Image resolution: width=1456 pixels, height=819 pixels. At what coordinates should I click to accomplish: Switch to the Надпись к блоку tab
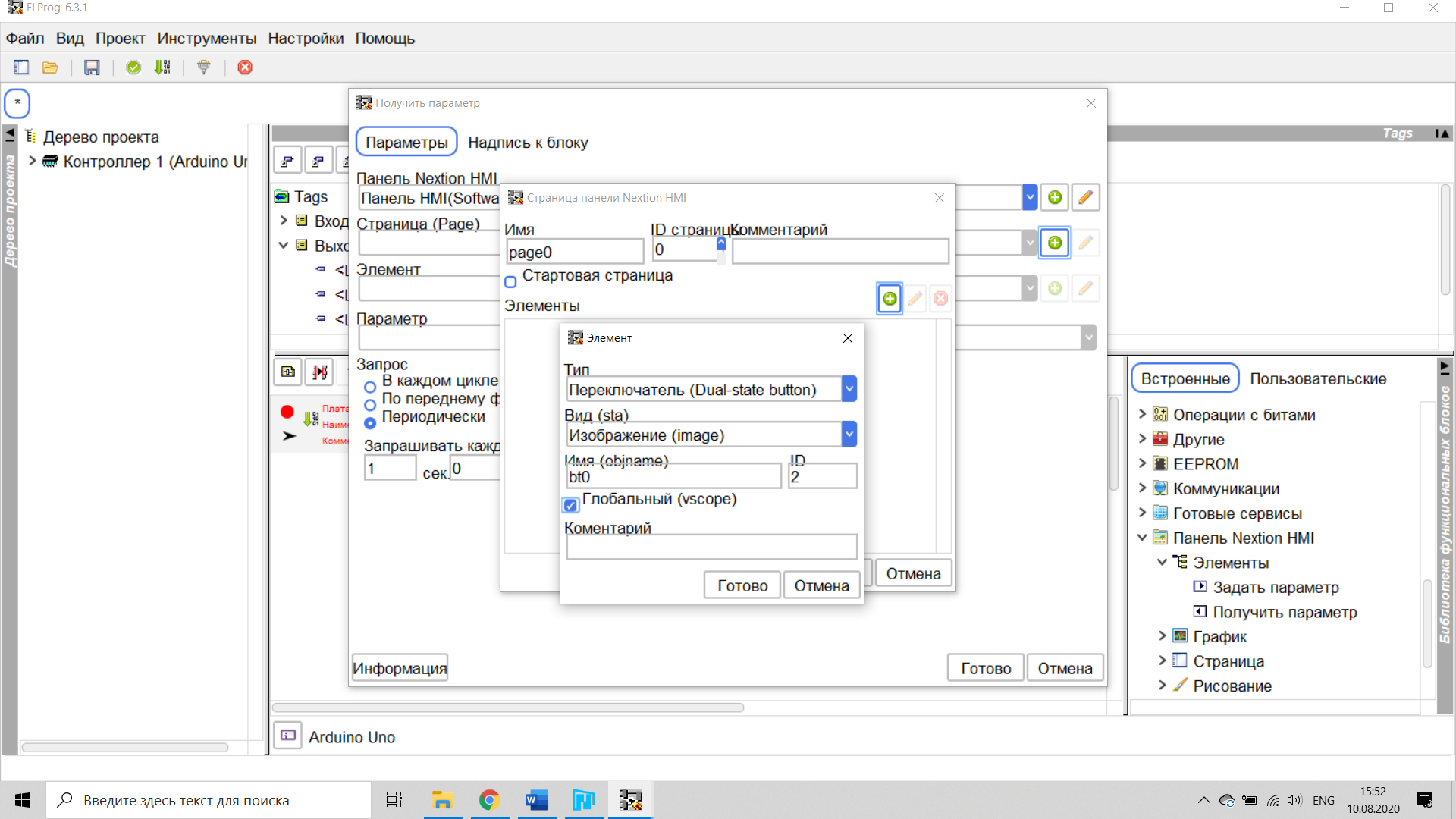coord(528,143)
